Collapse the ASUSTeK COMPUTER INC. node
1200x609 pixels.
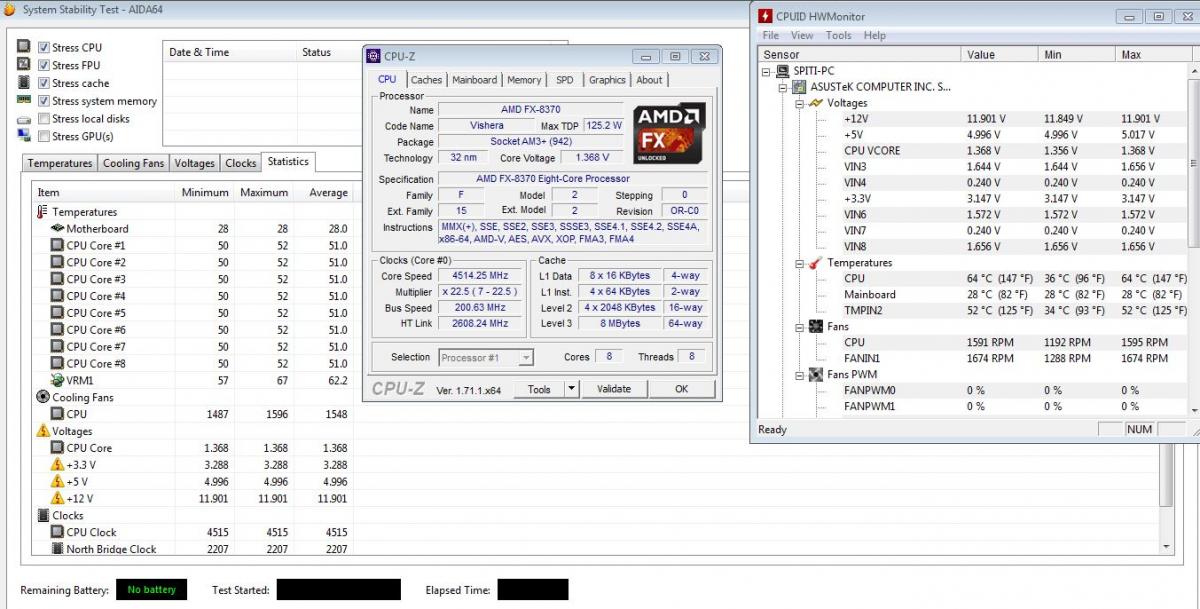click(x=783, y=87)
